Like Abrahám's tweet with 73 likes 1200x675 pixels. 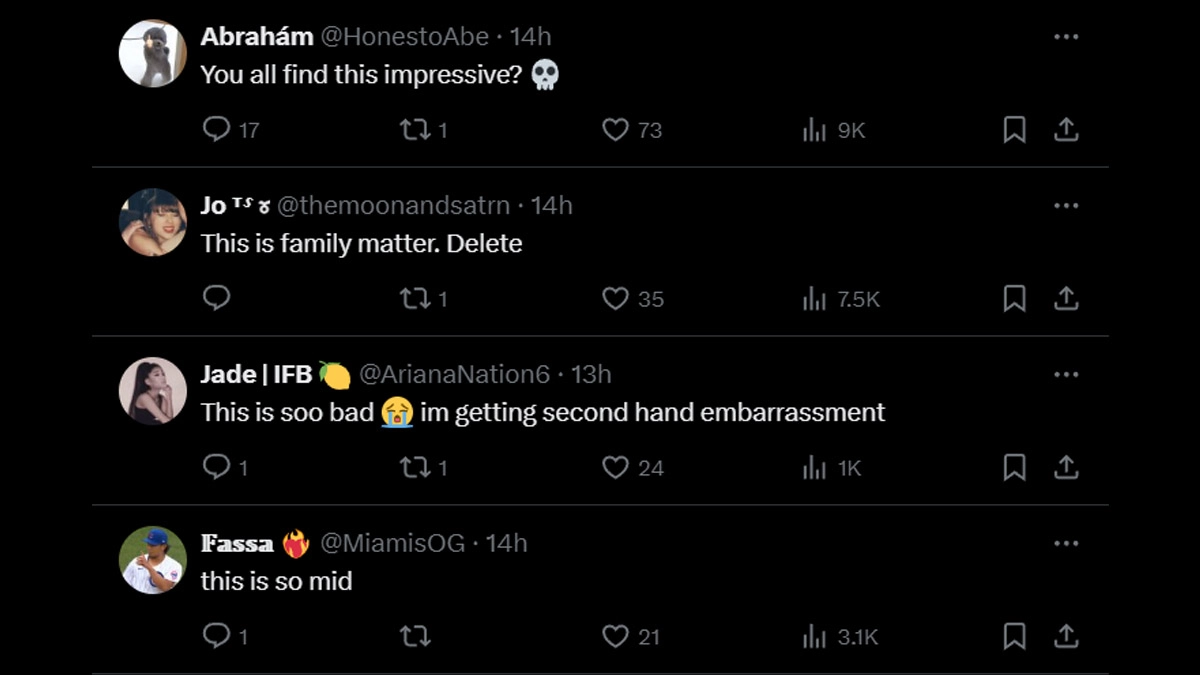point(615,129)
